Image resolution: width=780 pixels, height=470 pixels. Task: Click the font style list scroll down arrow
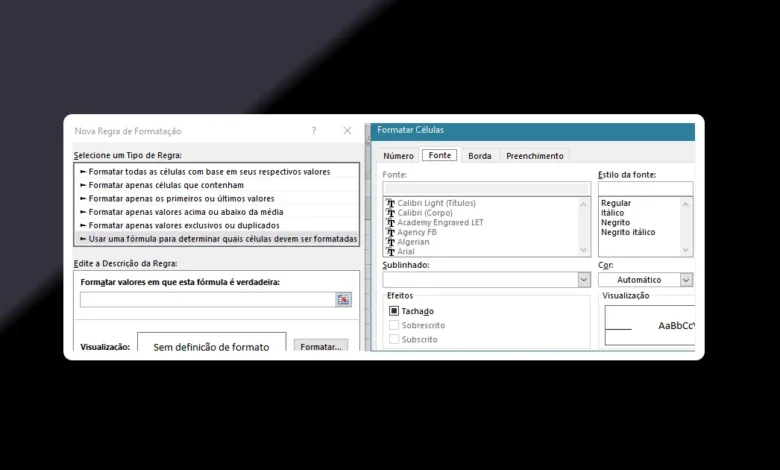click(x=685, y=250)
